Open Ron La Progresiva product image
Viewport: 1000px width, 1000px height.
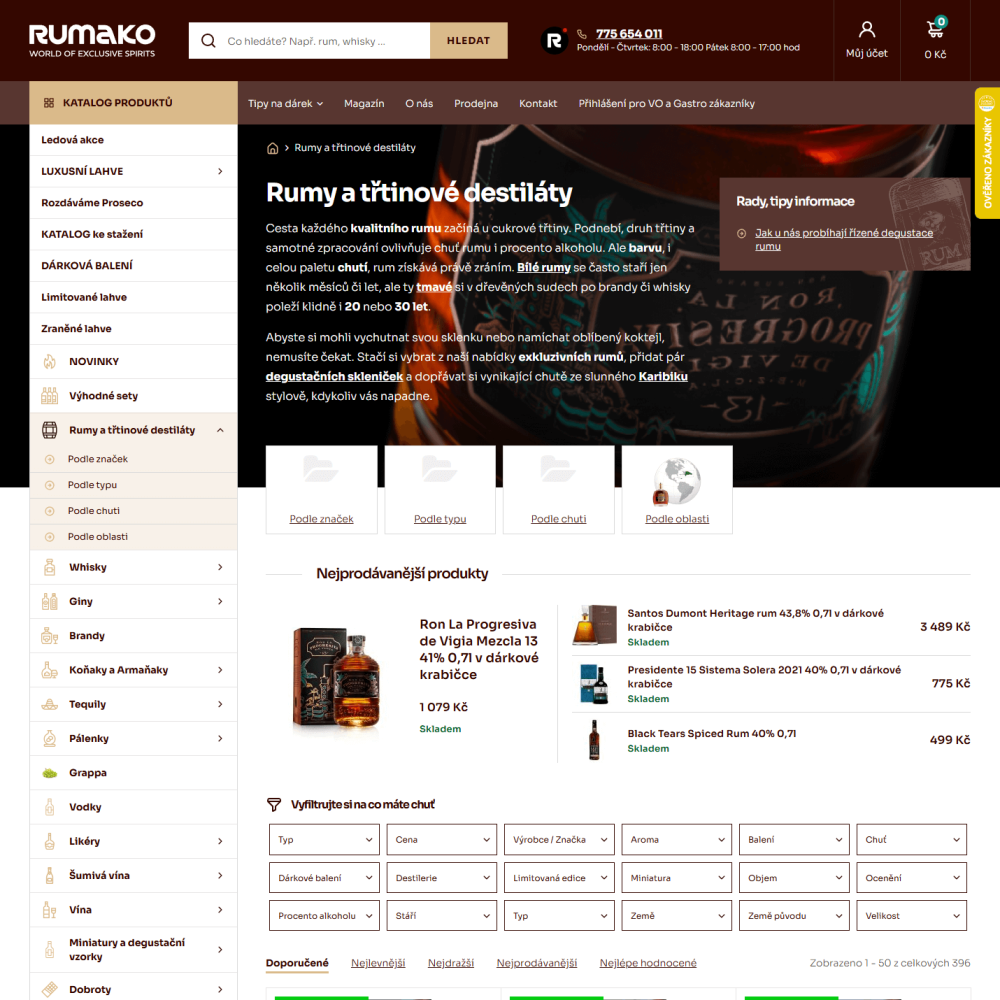pyautogui.click(x=337, y=678)
